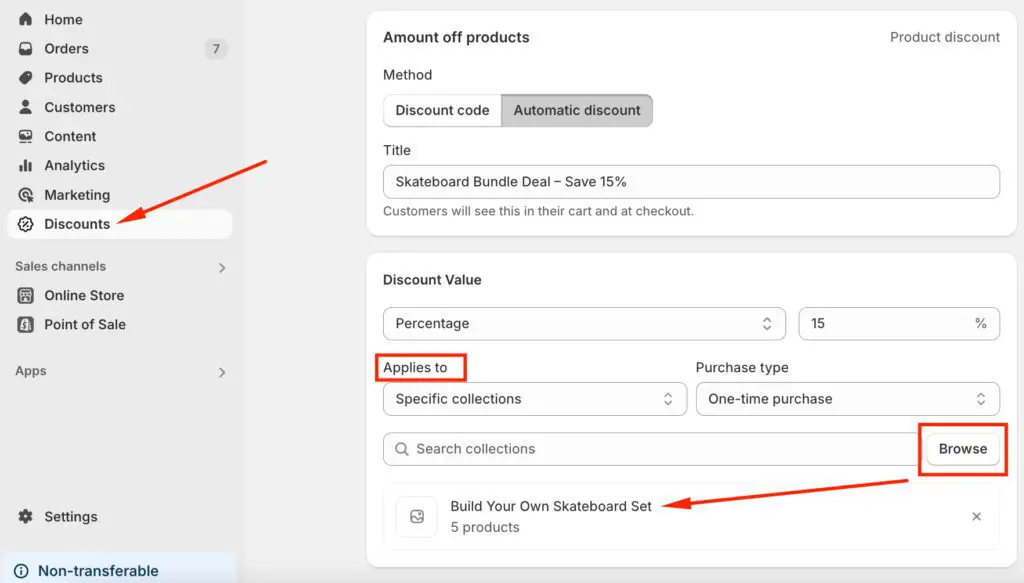Click the Point of Sale icon
1024x583 pixels.
[x=26, y=324]
